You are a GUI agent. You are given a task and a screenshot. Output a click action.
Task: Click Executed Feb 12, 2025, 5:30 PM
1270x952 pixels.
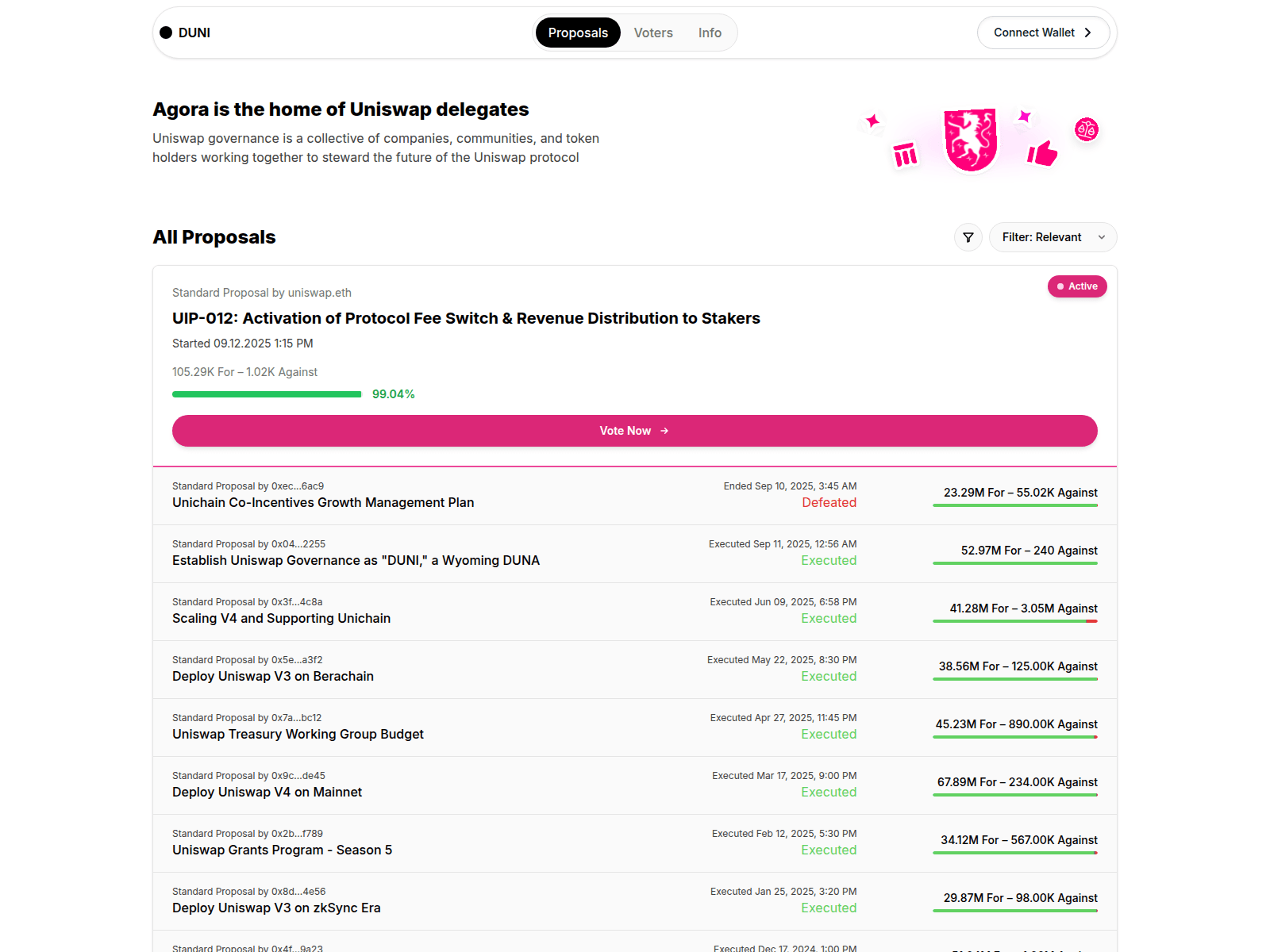coord(784,834)
